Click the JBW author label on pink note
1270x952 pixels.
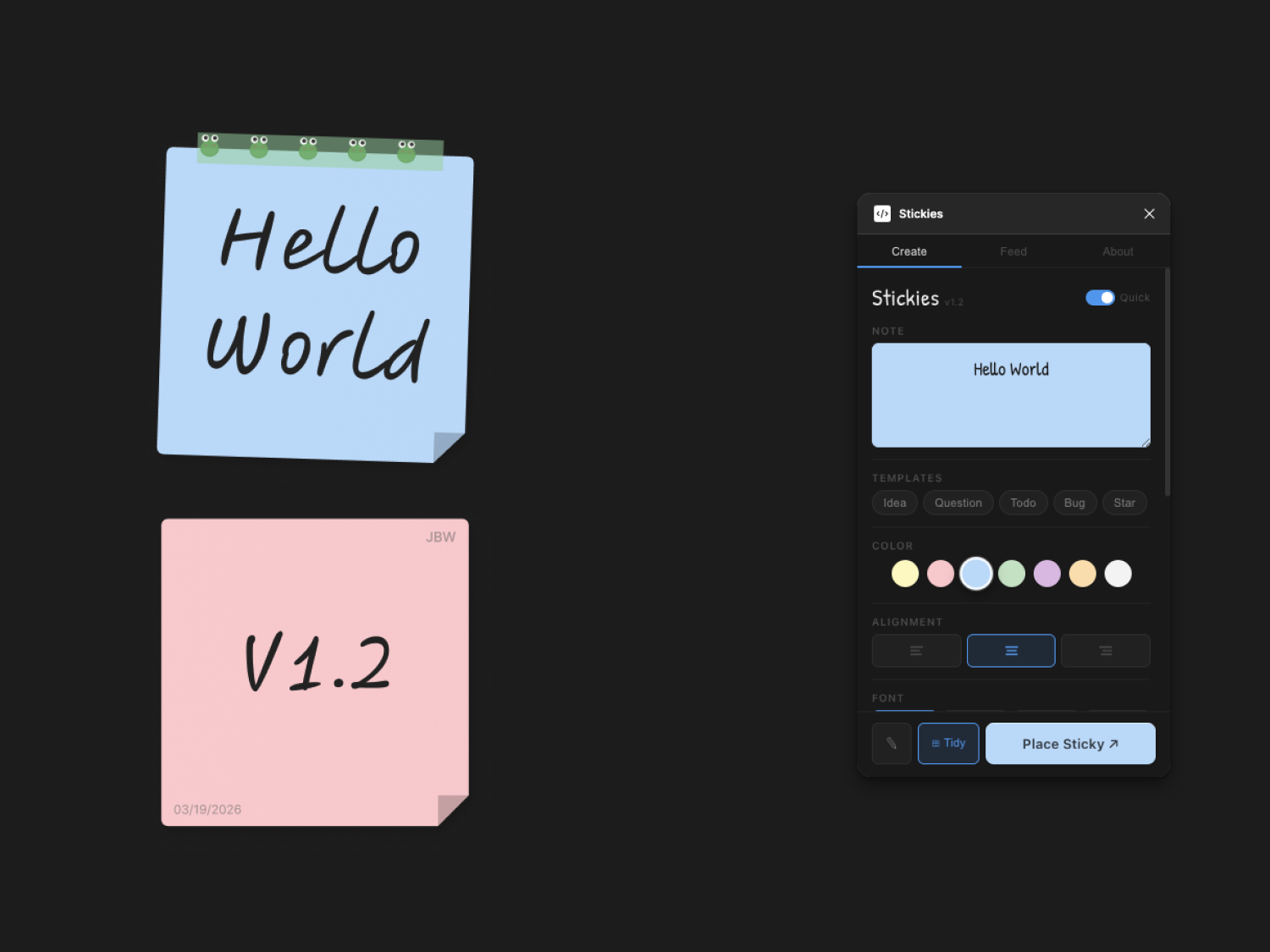pyautogui.click(x=440, y=537)
